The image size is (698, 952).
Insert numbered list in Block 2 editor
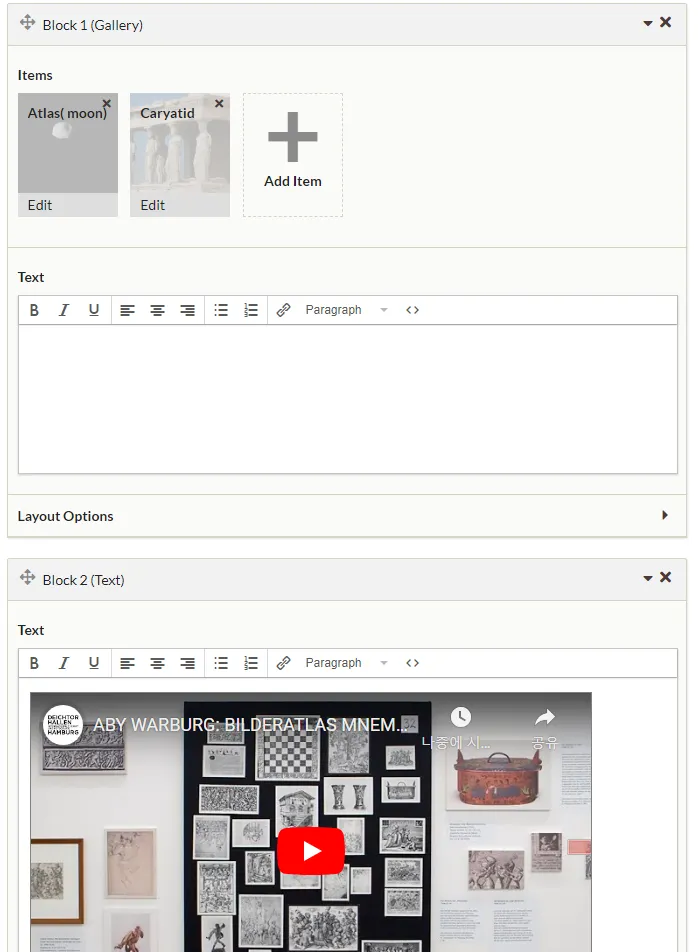point(251,663)
